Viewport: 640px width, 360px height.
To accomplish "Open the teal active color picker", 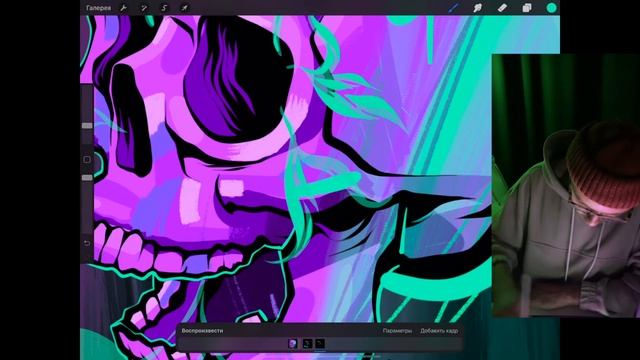I will point(551,8).
